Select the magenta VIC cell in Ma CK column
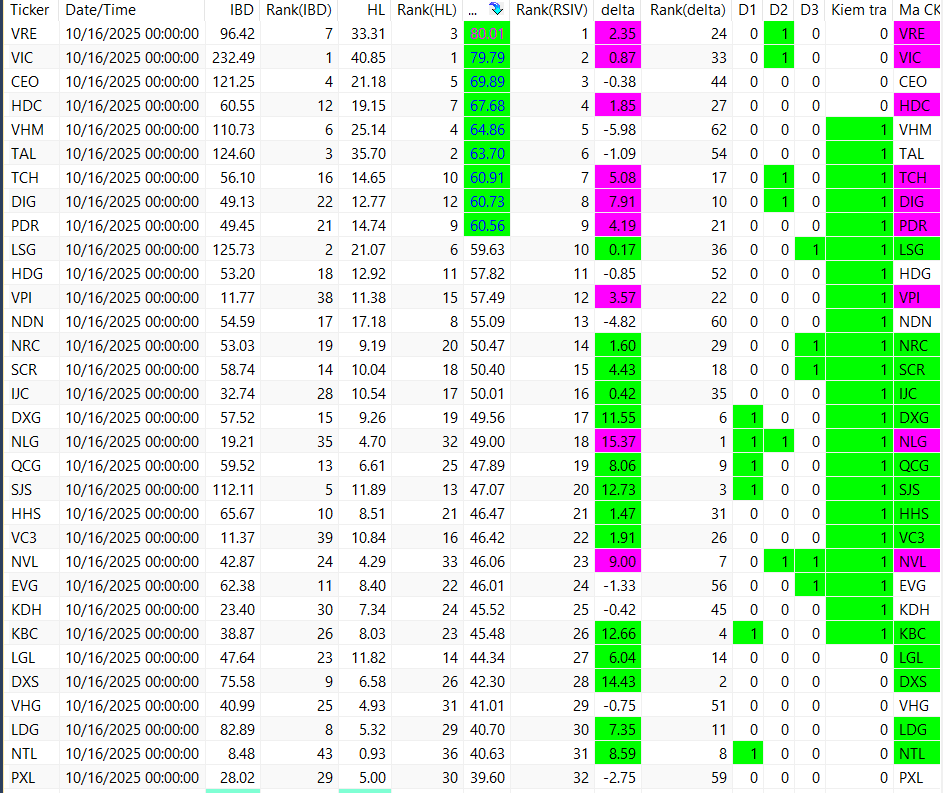This screenshot has height=793, width=943. pos(917,58)
